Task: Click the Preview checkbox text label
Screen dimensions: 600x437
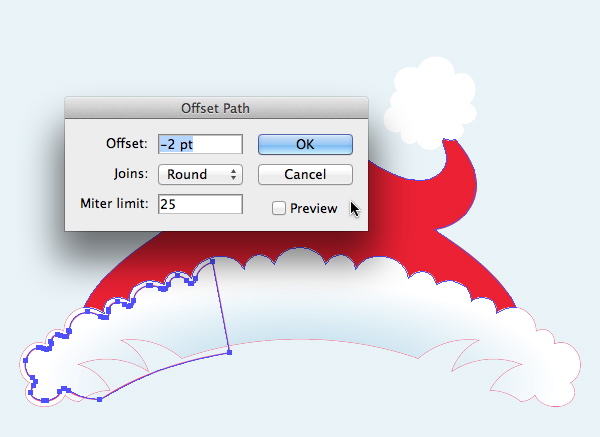Action: point(313,209)
